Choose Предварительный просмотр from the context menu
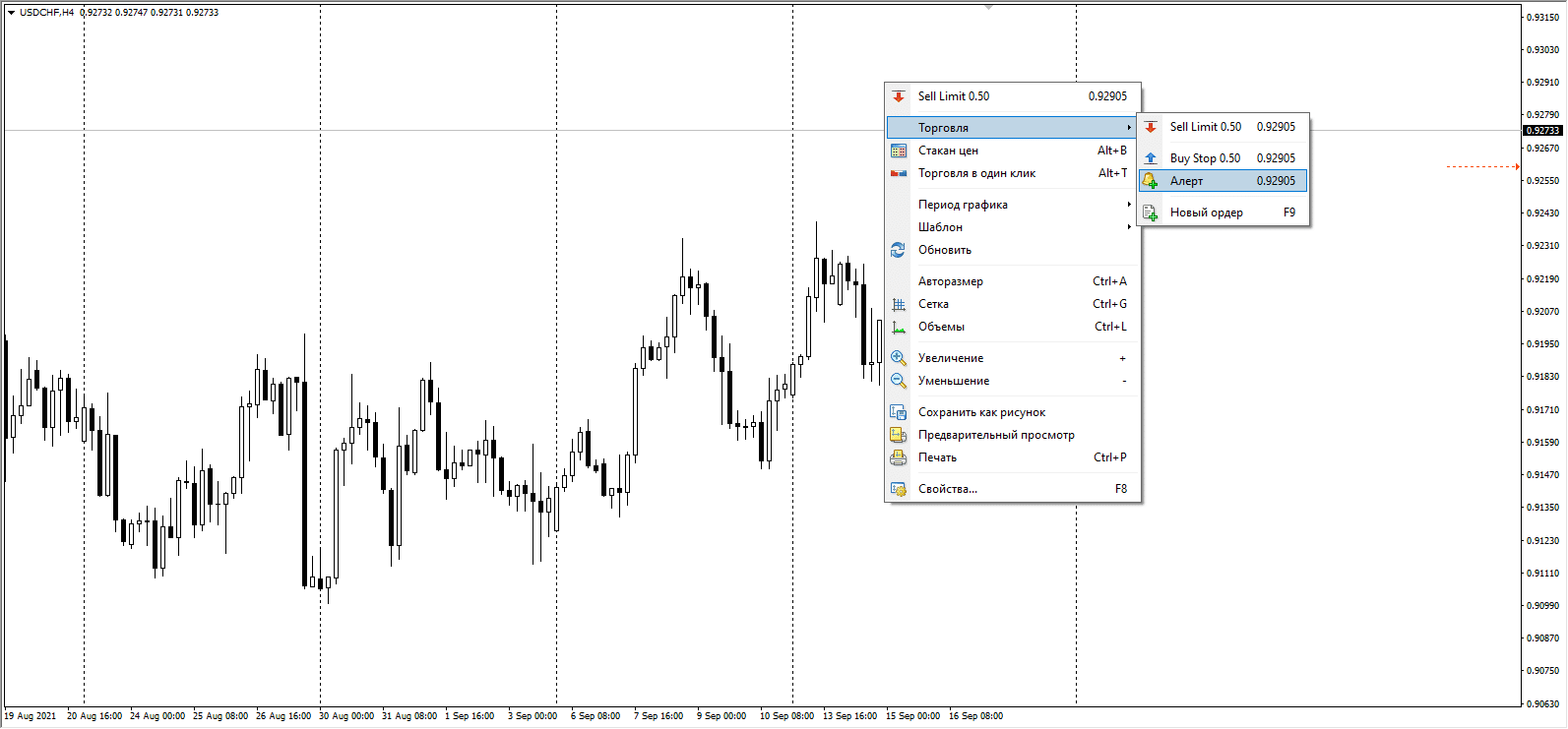Viewport: 1568px width, 729px height. pyautogui.click(x=996, y=435)
